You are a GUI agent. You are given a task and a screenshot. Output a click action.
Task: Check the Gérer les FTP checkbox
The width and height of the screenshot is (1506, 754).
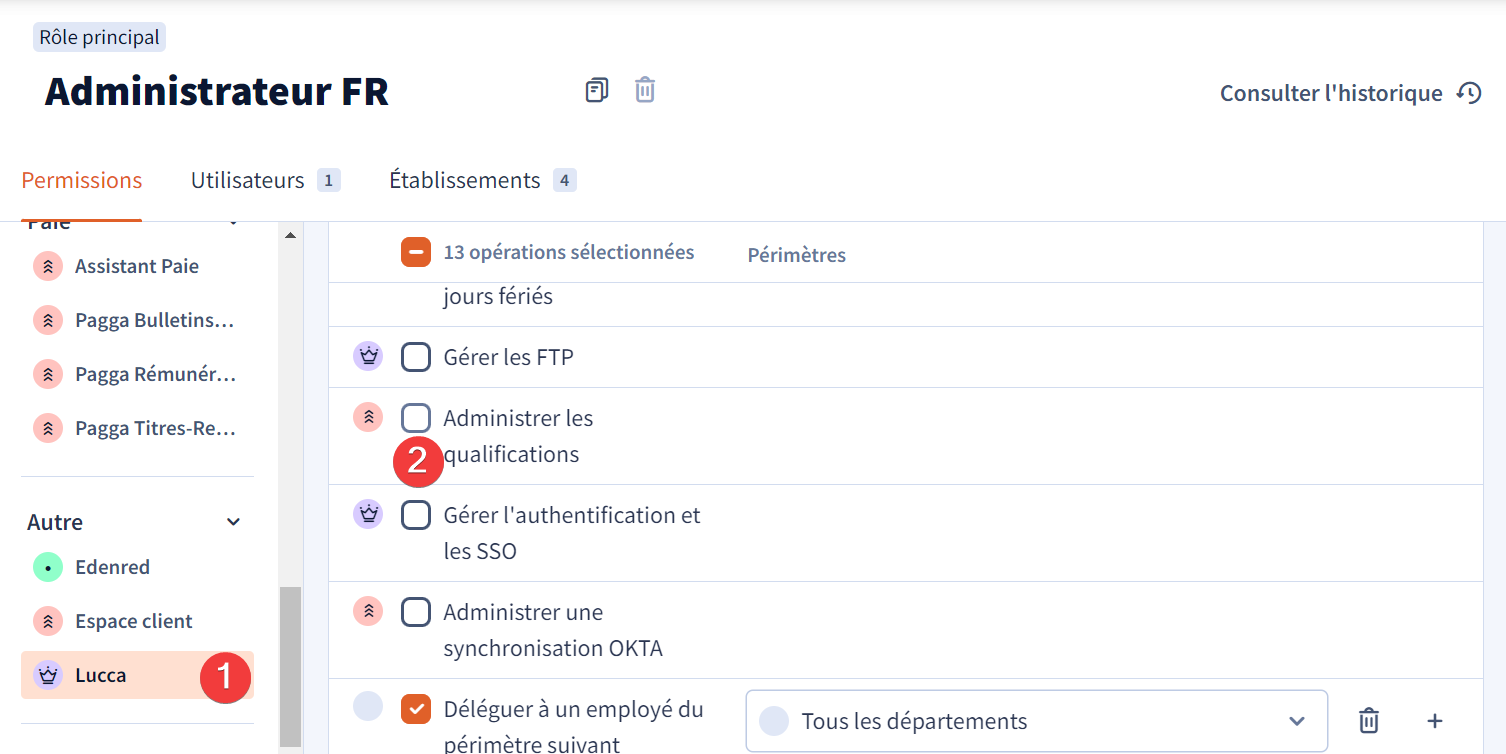416,356
